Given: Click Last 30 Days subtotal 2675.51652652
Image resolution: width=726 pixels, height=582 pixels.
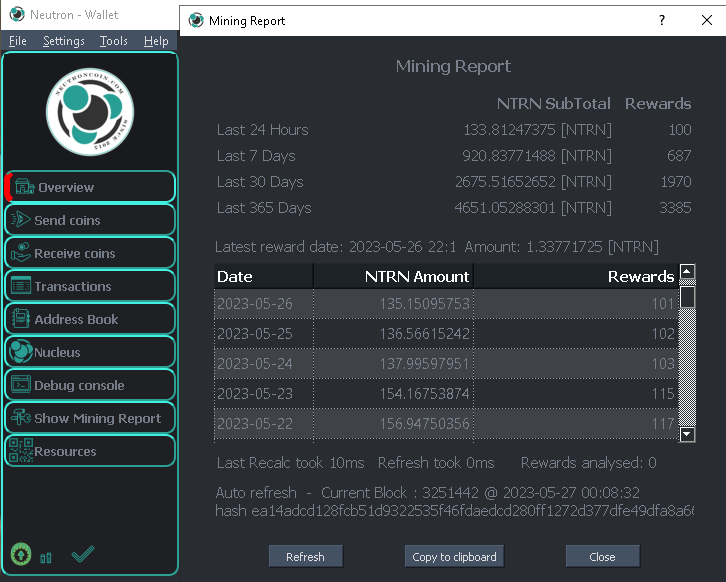Looking at the screenshot, I should tap(533, 181).
